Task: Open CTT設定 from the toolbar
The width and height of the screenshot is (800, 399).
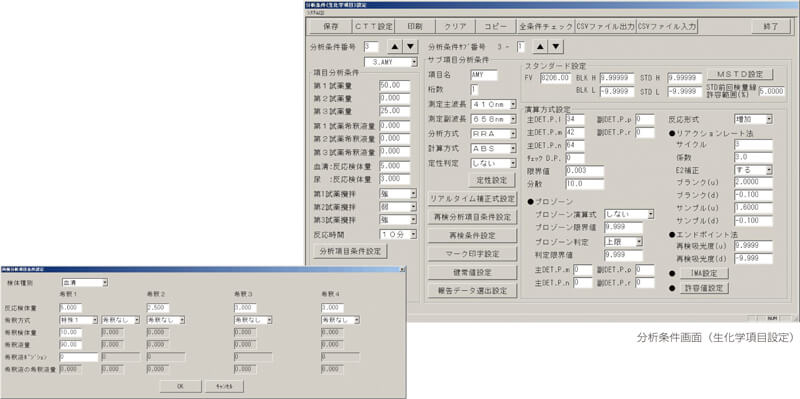Action: [373, 27]
